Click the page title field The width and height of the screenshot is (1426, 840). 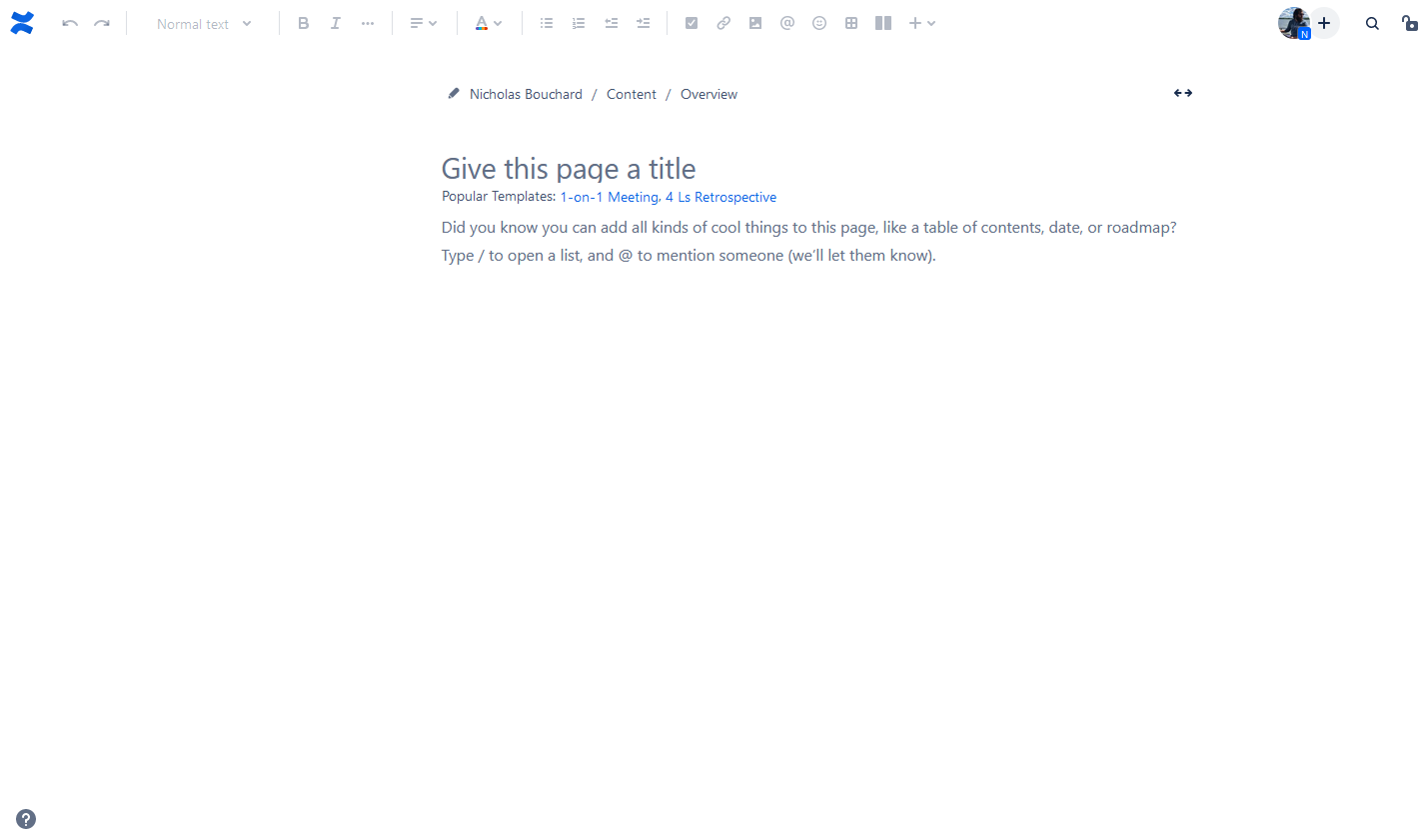817,169
